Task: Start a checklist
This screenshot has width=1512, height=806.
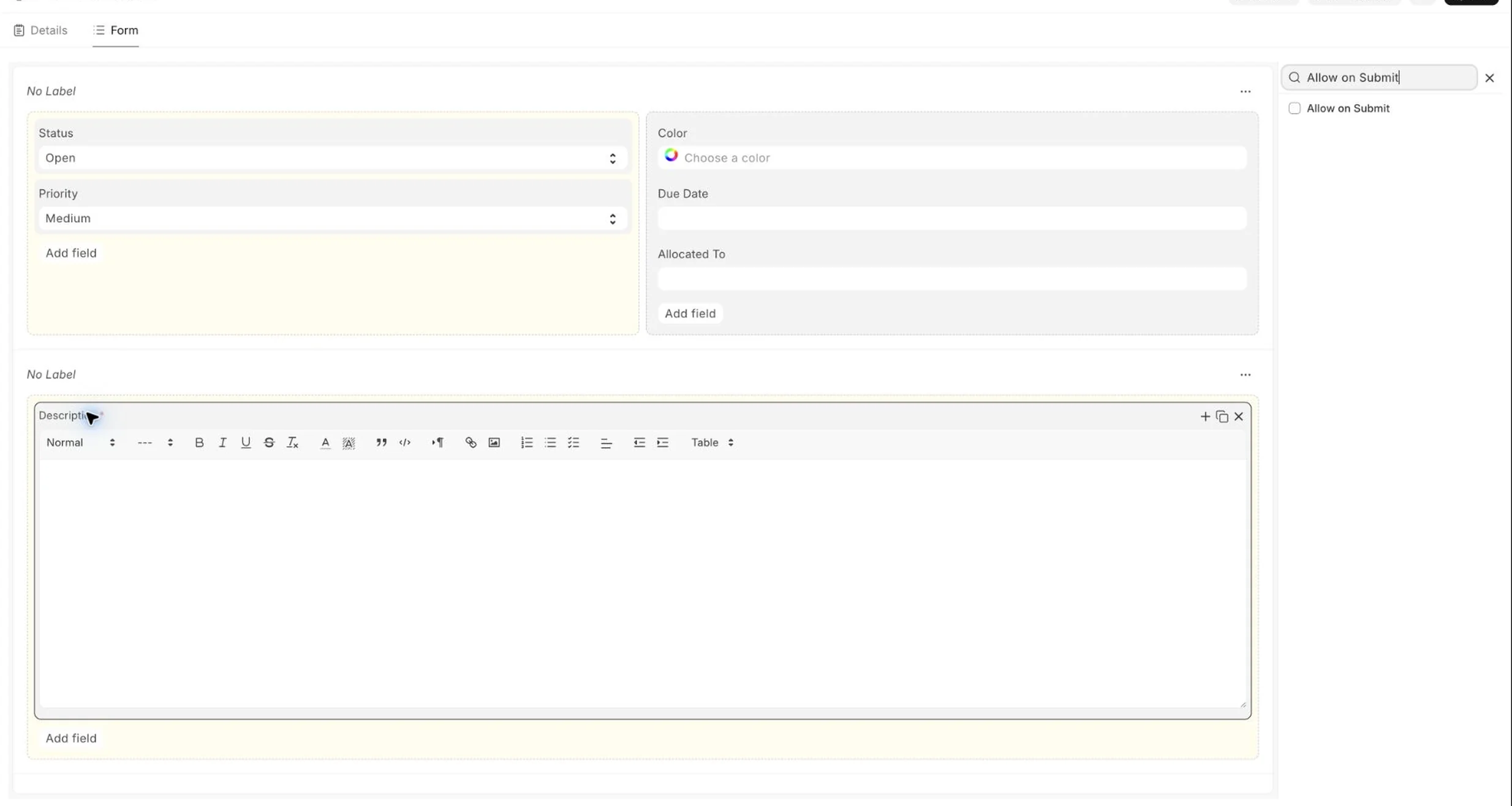Action: [573, 442]
